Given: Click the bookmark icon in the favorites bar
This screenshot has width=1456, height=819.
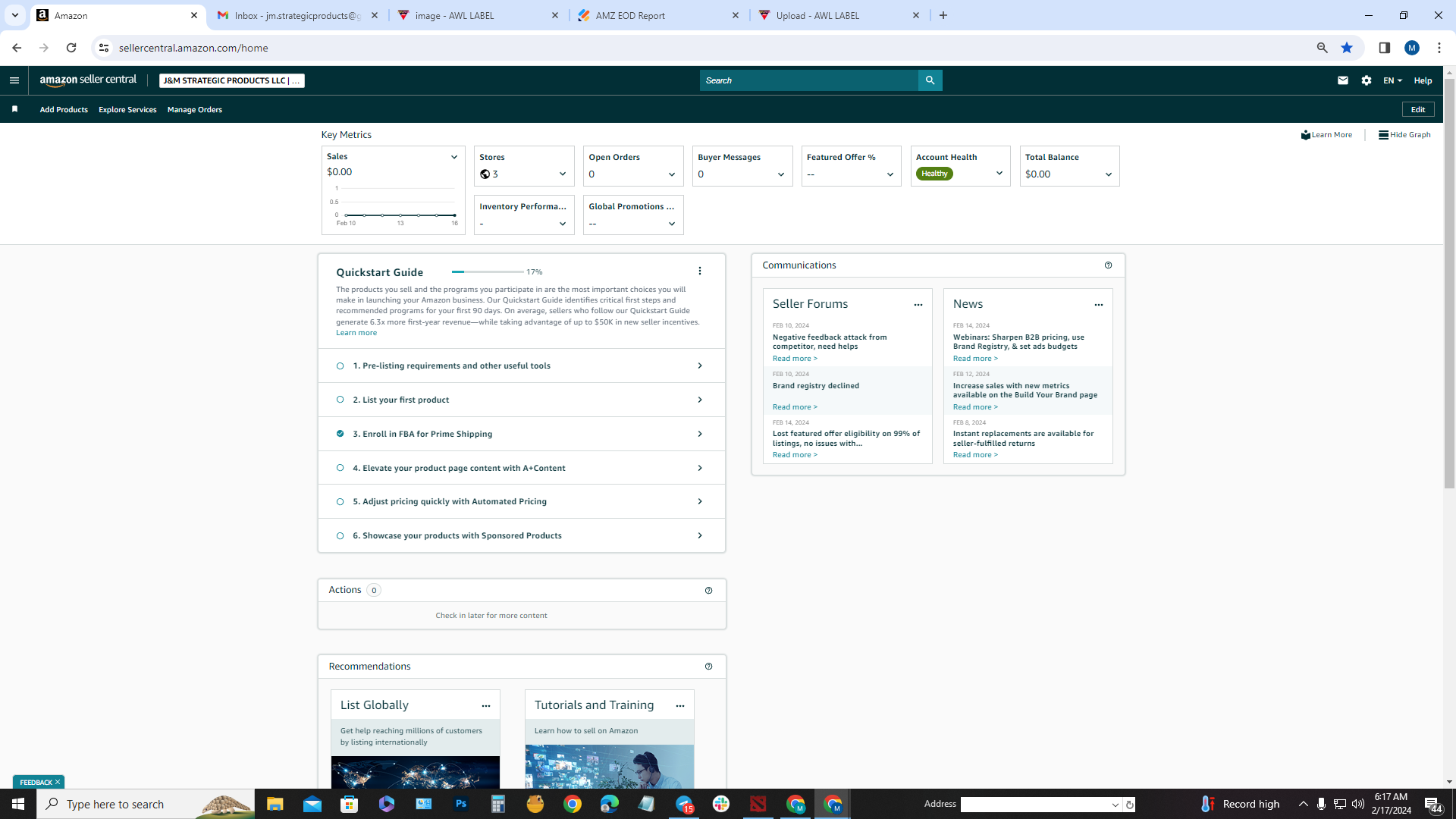Looking at the screenshot, I should (14, 109).
